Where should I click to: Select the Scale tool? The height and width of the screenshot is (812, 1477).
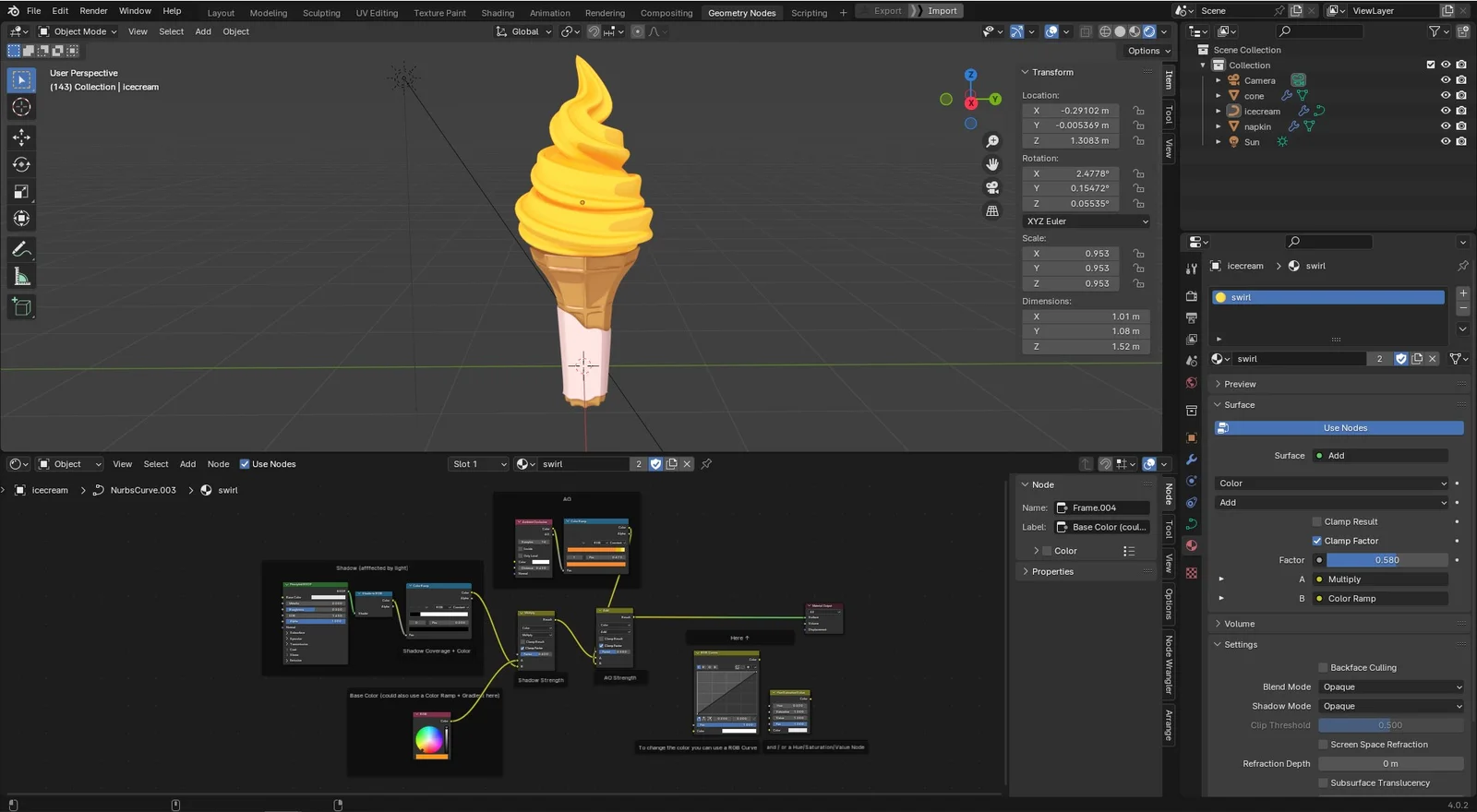pos(21,192)
